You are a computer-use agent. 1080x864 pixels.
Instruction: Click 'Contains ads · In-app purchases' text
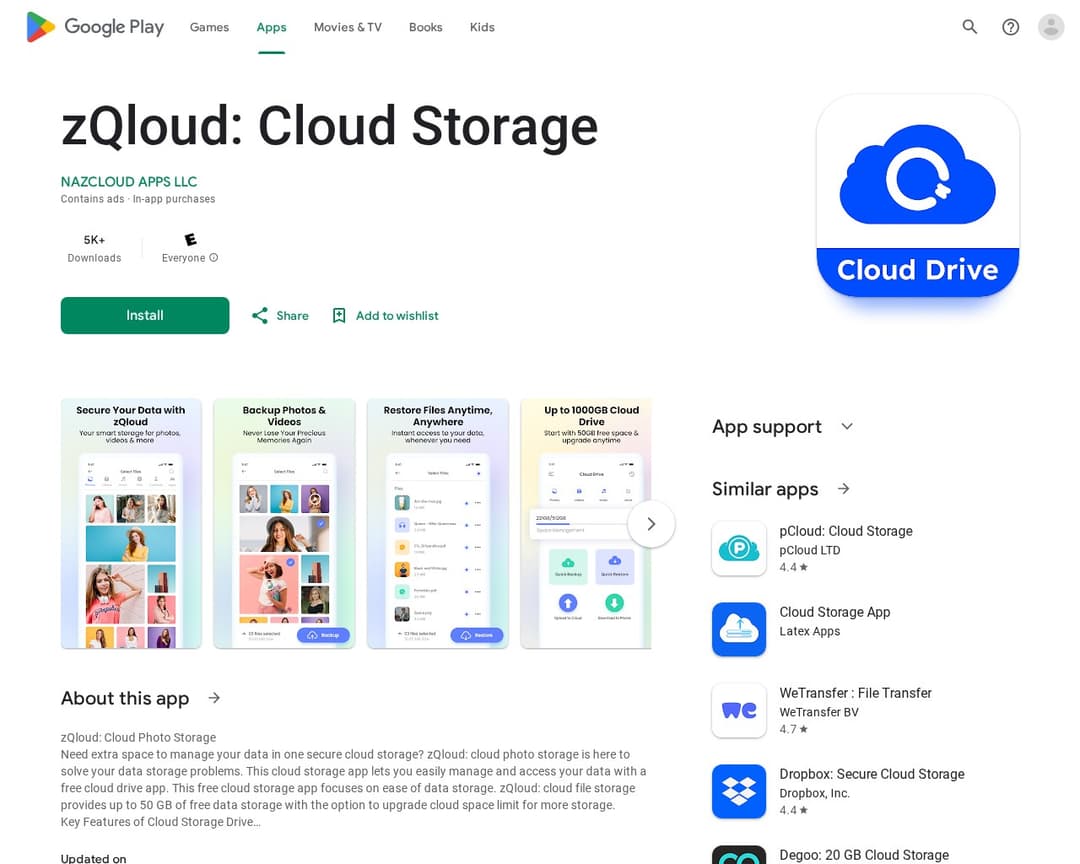point(138,198)
